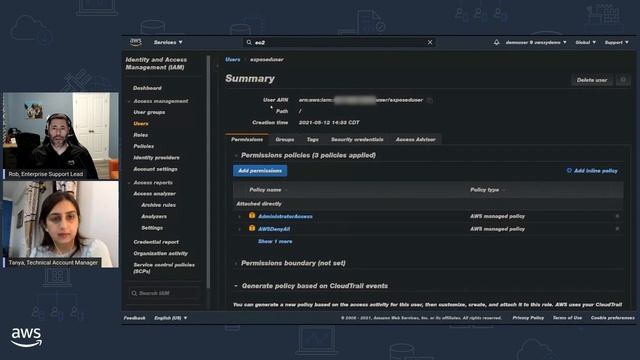Open the Services dropdown menu
Image resolution: width=640 pixels, height=360 pixels.
pyautogui.click(x=168, y=42)
